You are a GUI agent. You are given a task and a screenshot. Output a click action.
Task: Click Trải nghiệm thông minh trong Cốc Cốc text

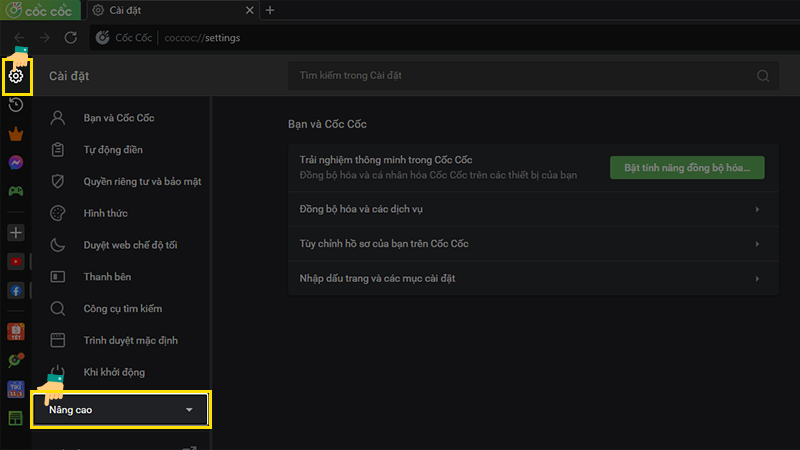(386, 160)
